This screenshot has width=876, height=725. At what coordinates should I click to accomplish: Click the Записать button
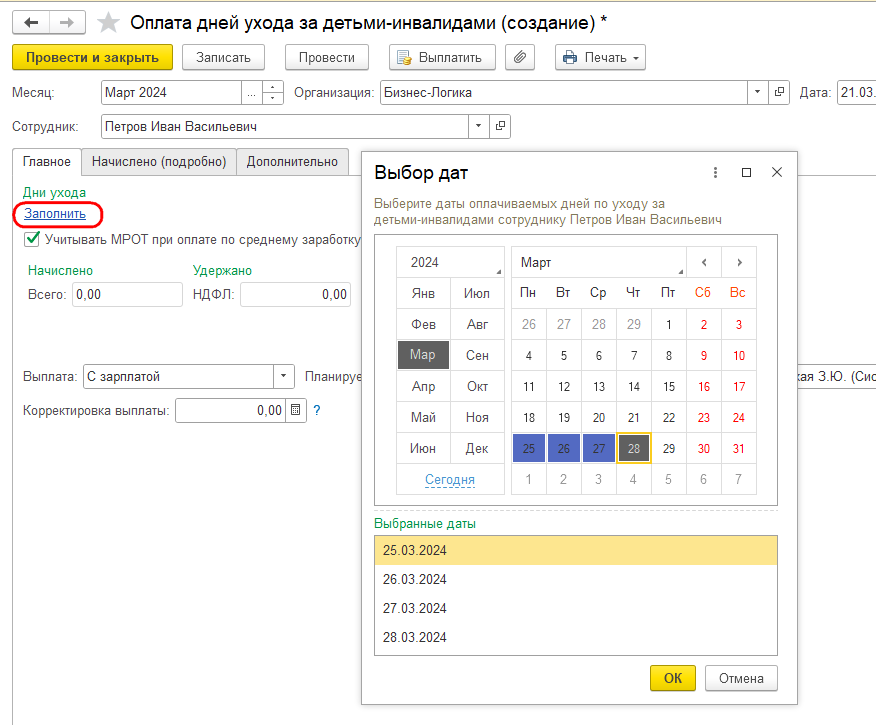point(223,57)
